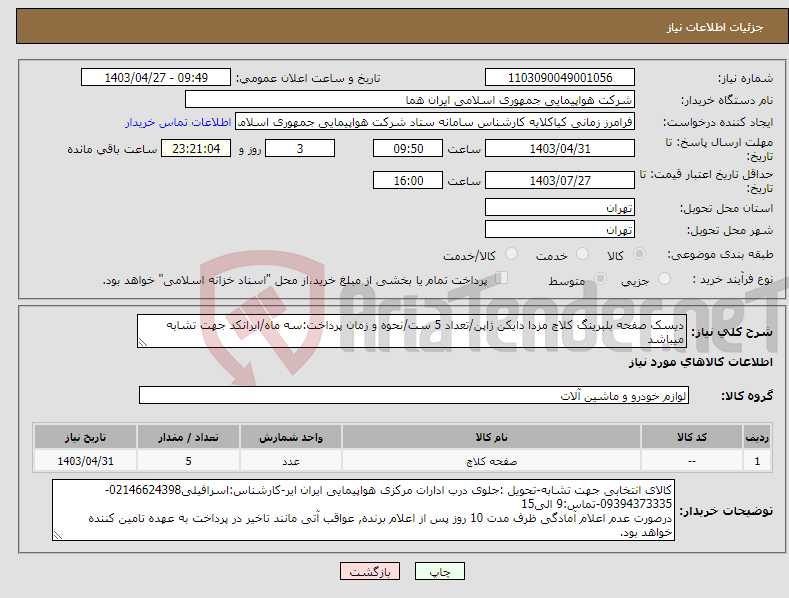The height and width of the screenshot is (598, 789).
Task: Click quantity cell showing 5
Action: (x=188, y=461)
